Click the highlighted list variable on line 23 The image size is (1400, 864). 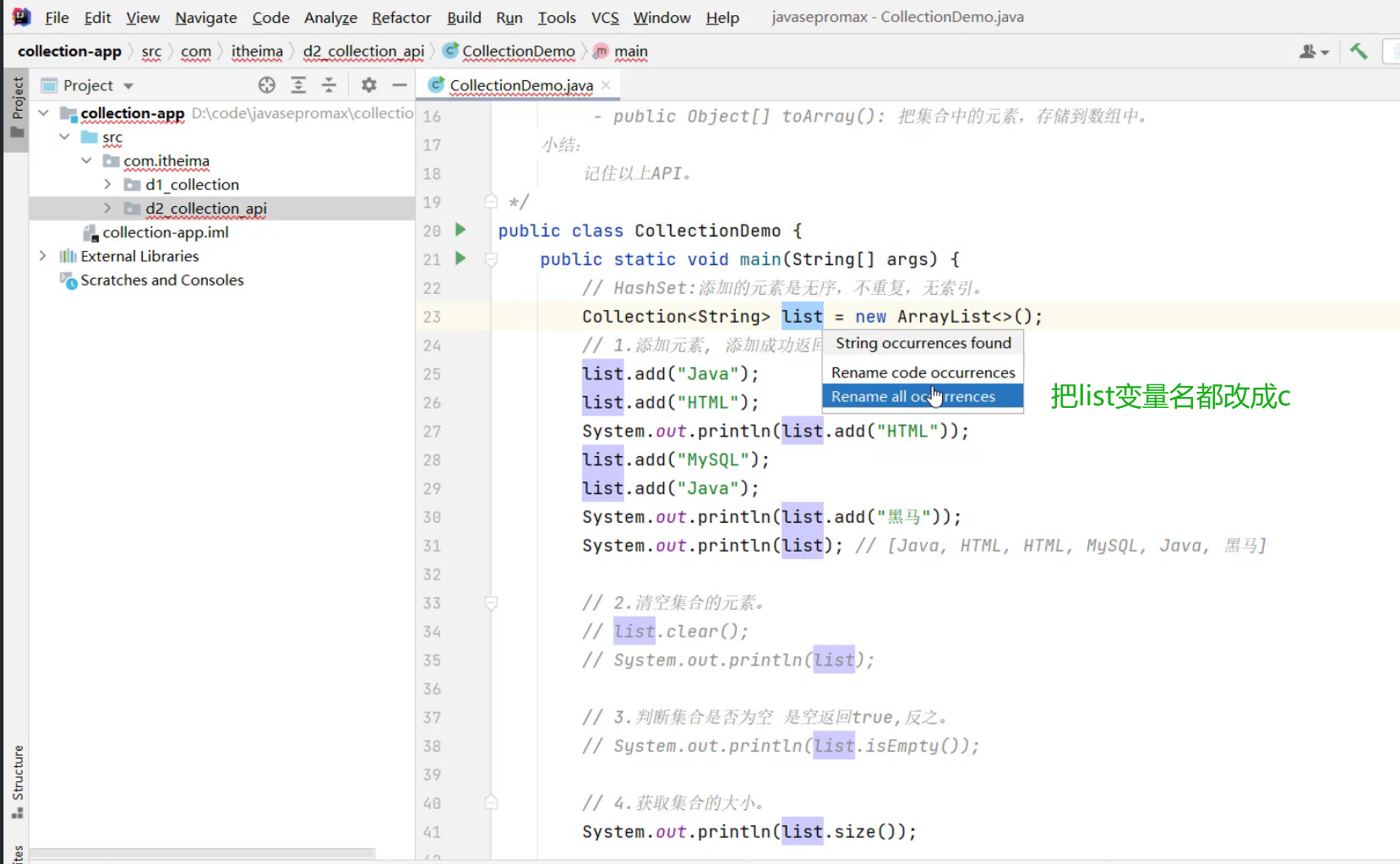tap(802, 317)
